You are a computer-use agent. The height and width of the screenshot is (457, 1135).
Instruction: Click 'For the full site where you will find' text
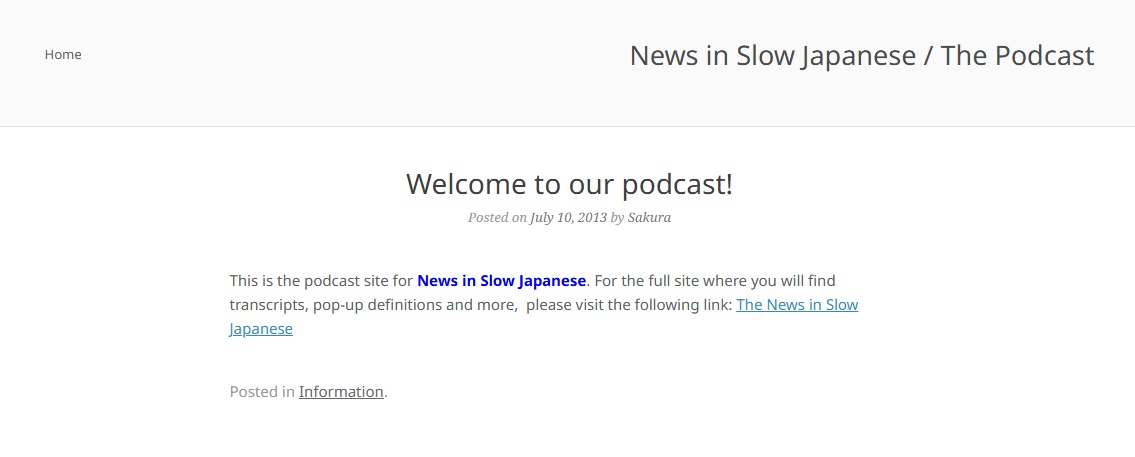click(714, 281)
